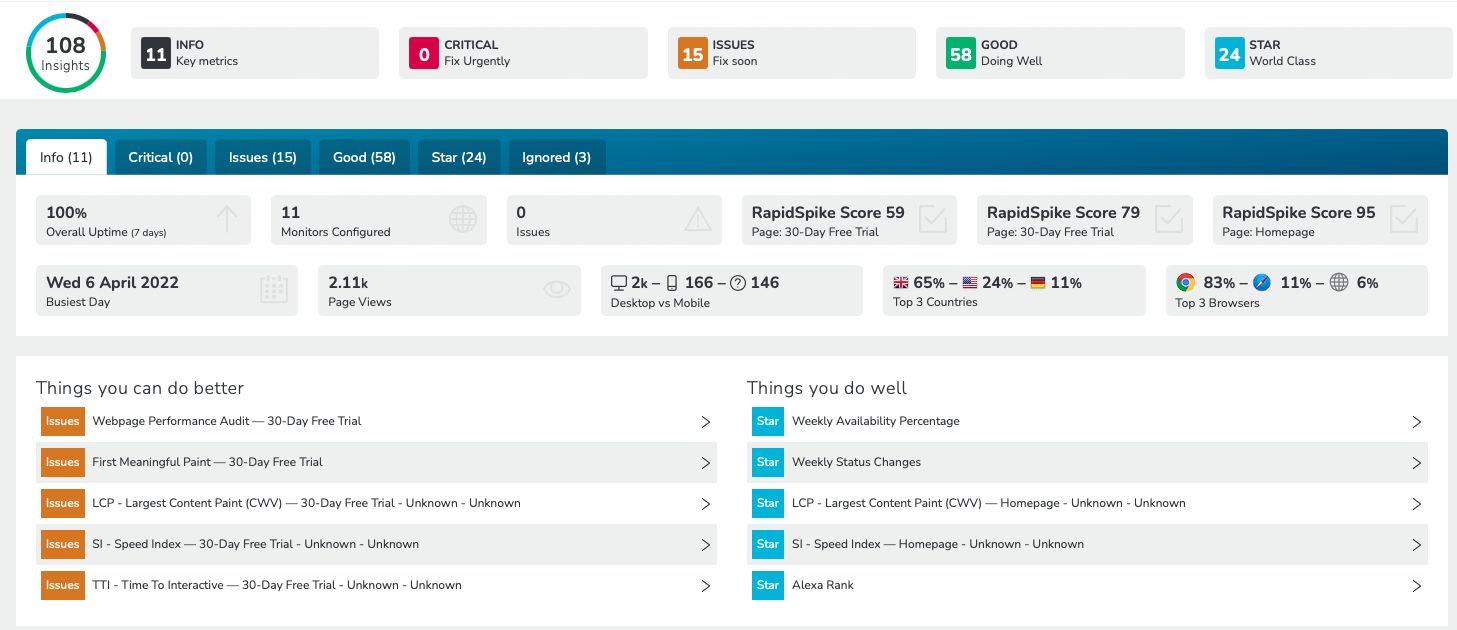Click the green 58 good count badge
Screen dimensions: 1457x630
click(961, 54)
